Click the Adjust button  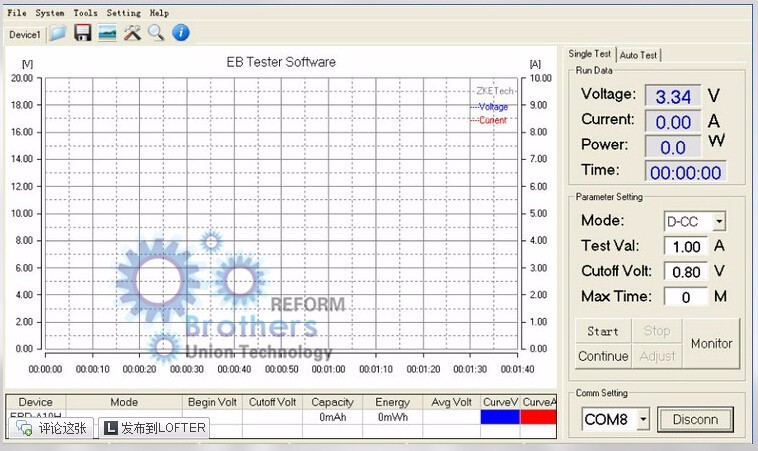657,356
